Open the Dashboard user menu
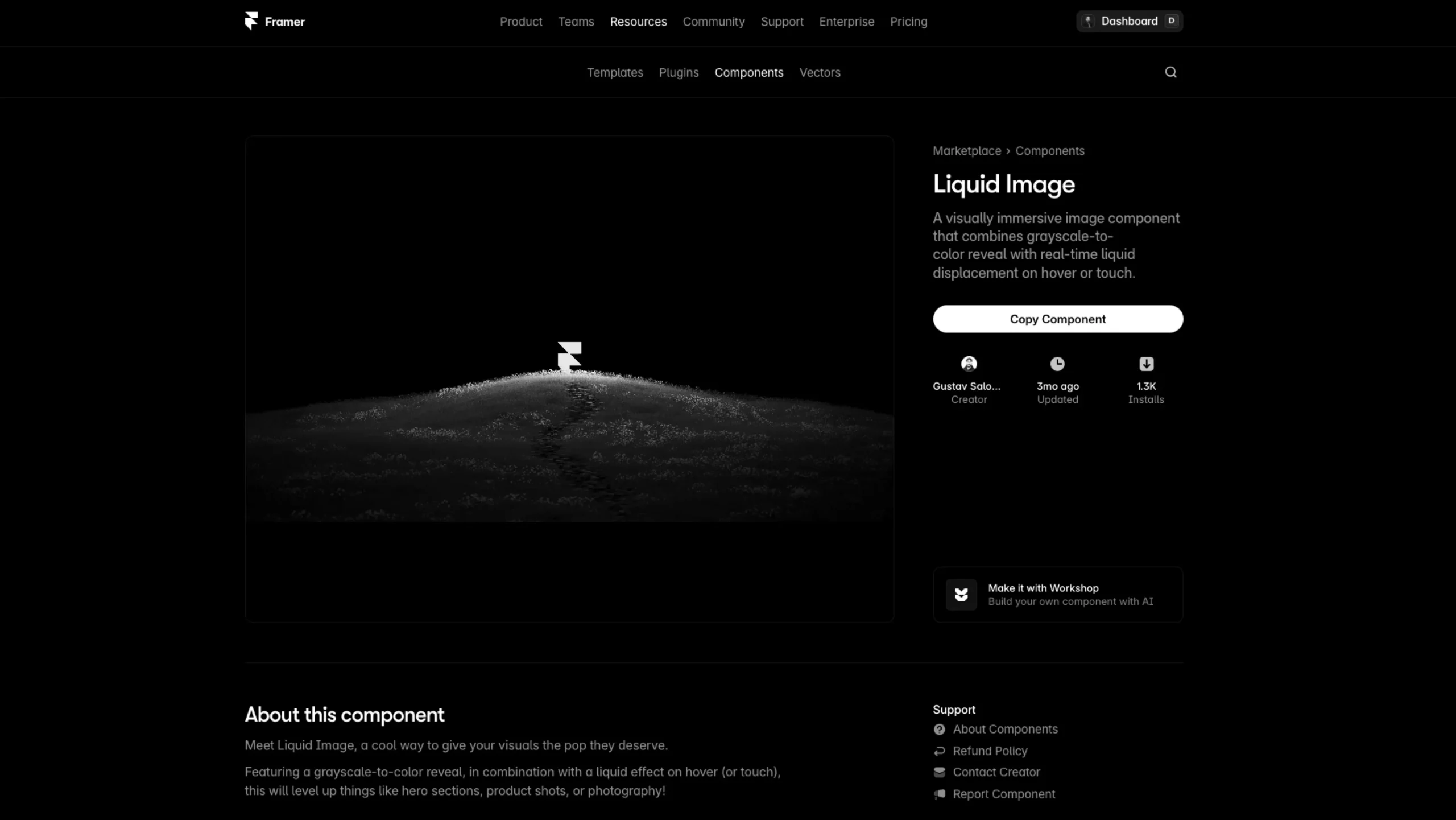This screenshot has width=1456, height=820. coord(1129,20)
